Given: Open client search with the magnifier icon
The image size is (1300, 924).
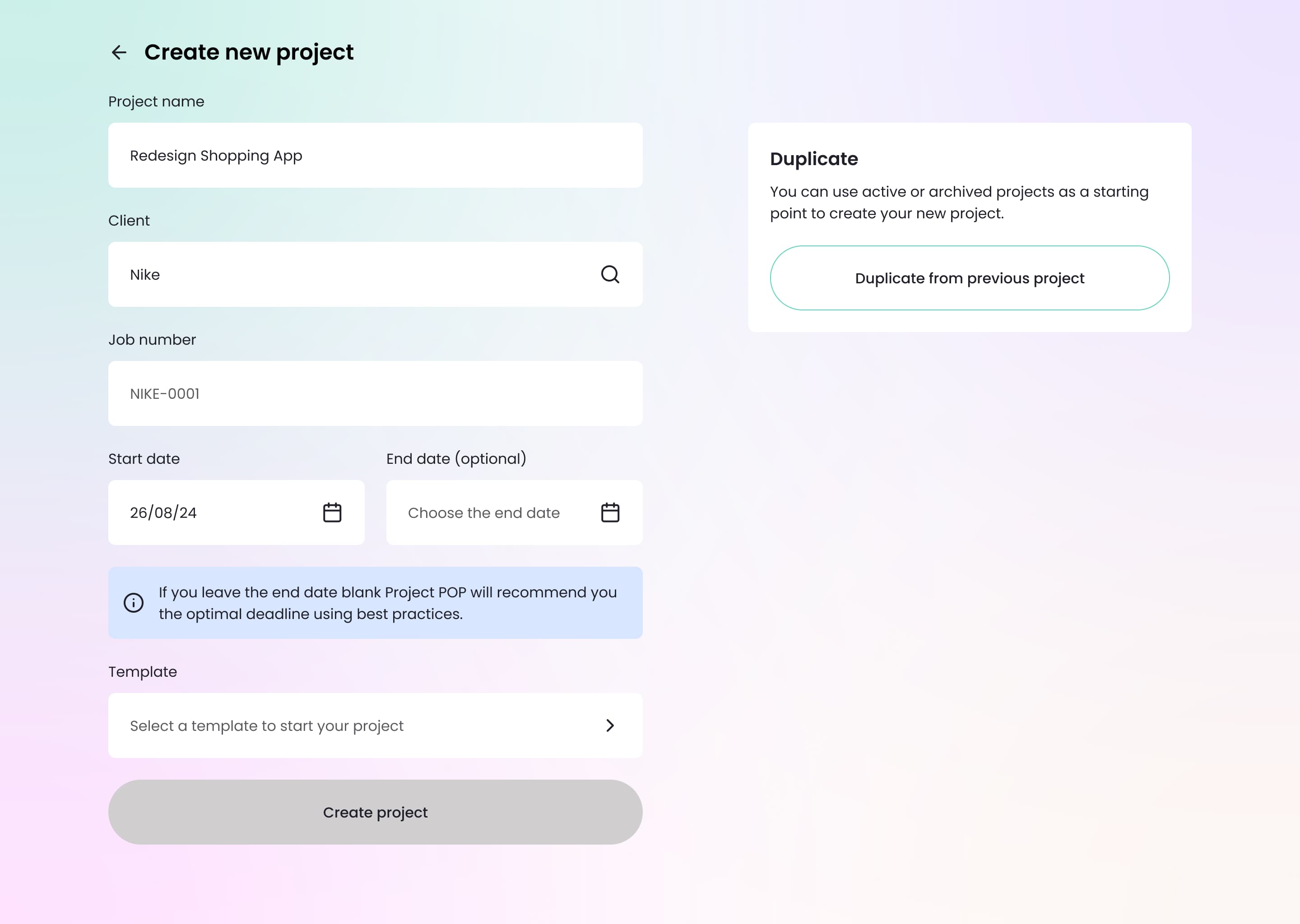Looking at the screenshot, I should pyautogui.click(x=611, y=274).
